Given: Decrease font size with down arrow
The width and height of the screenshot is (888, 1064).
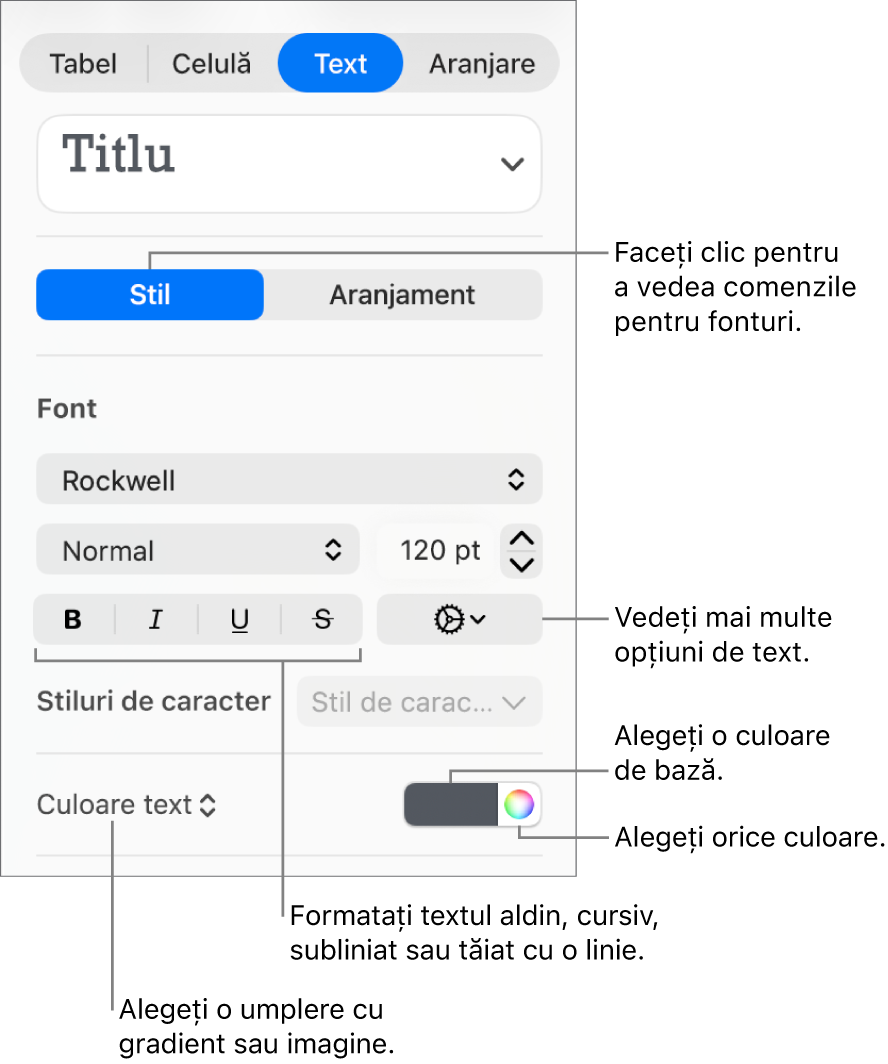Looking at the screenshot, I should click(521, 565).
